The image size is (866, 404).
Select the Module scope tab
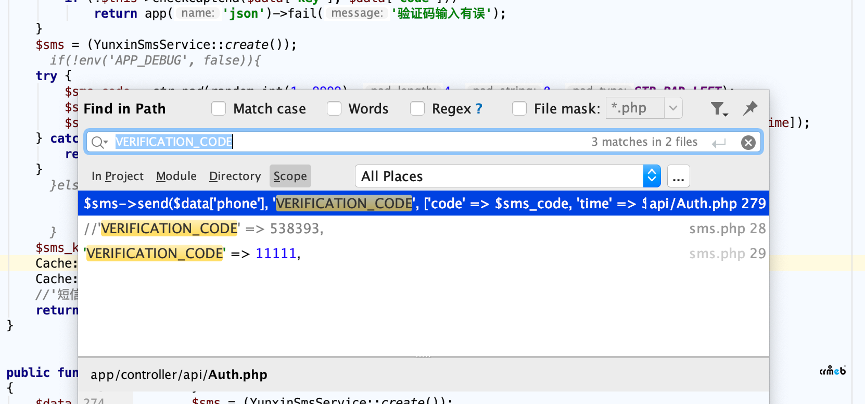(x=176, y=176)
